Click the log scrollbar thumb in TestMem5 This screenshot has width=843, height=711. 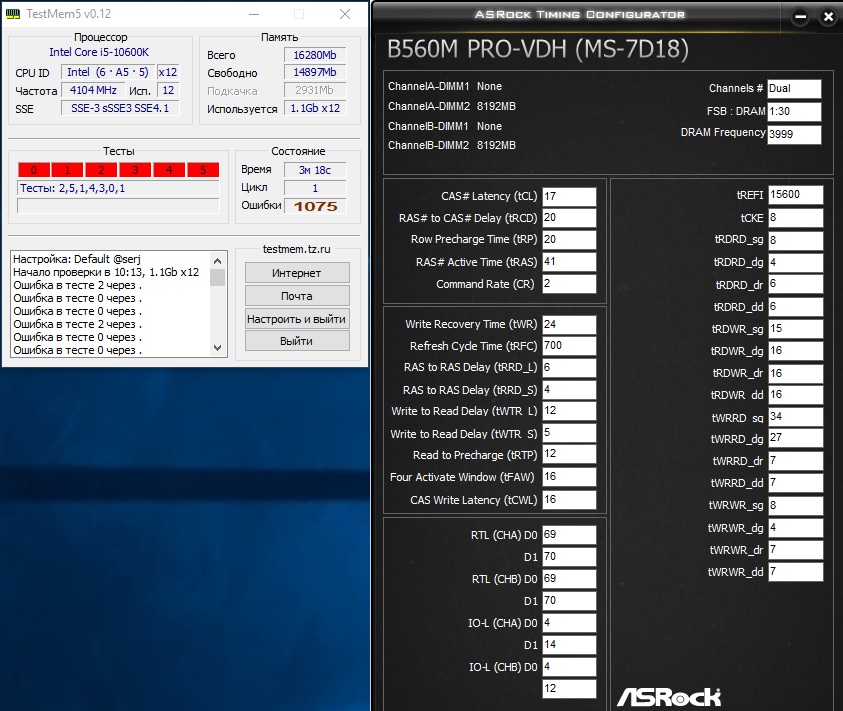pyautogui.click(x=217, y=278)
